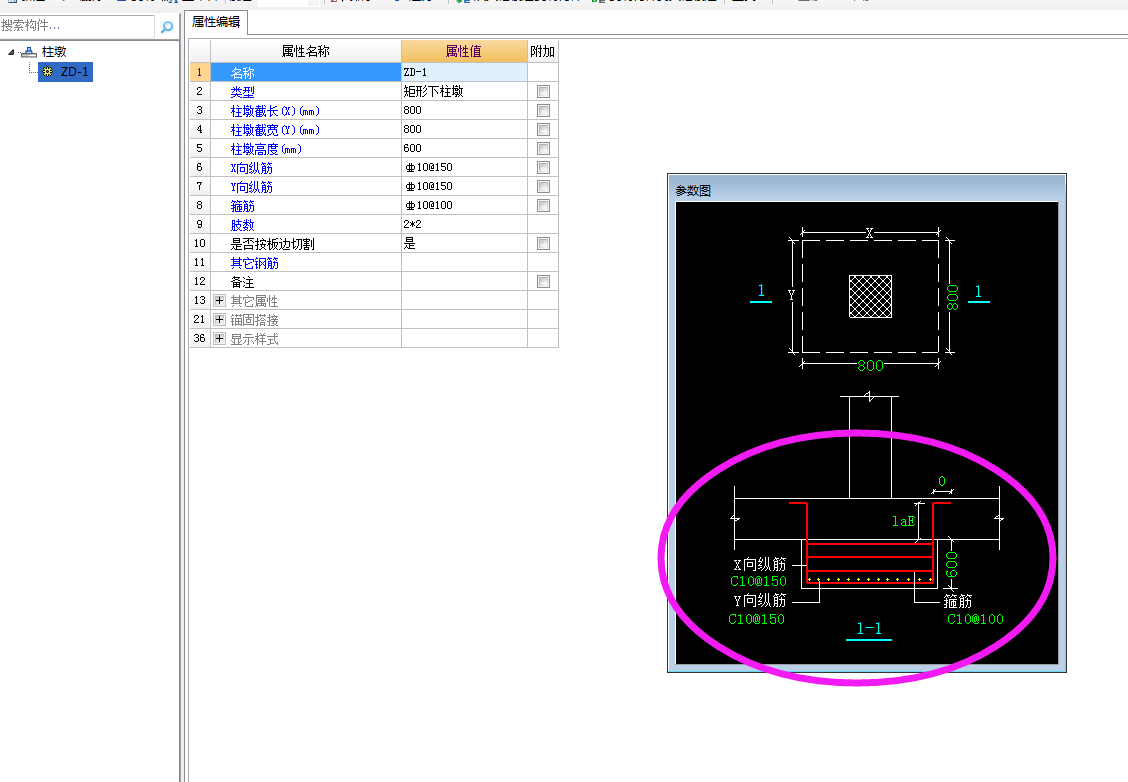The height and width of the screenshot is (782, 1128).
Task: Click the 柱墩 category icon in tree
Action: (x=29, y=52)
